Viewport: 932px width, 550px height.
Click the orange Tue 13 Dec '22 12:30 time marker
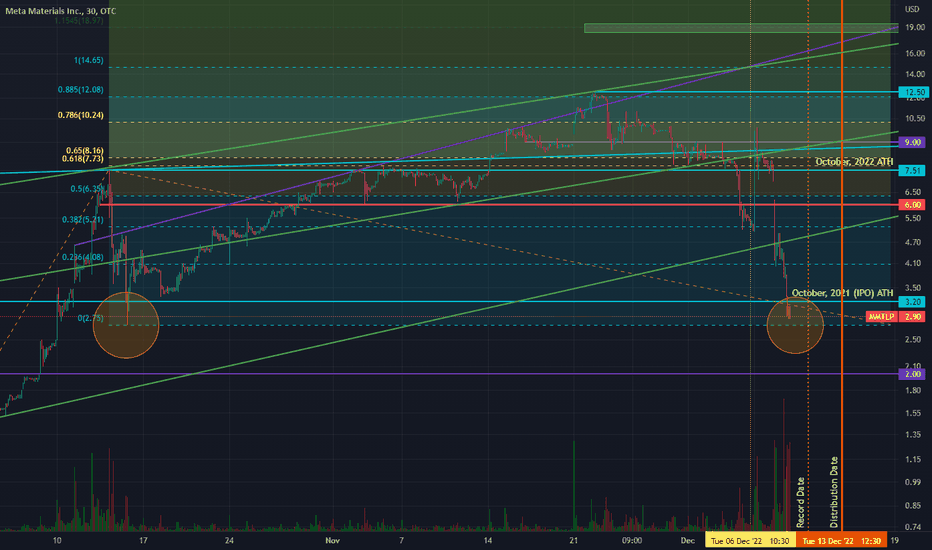click(x=841, y=540)
